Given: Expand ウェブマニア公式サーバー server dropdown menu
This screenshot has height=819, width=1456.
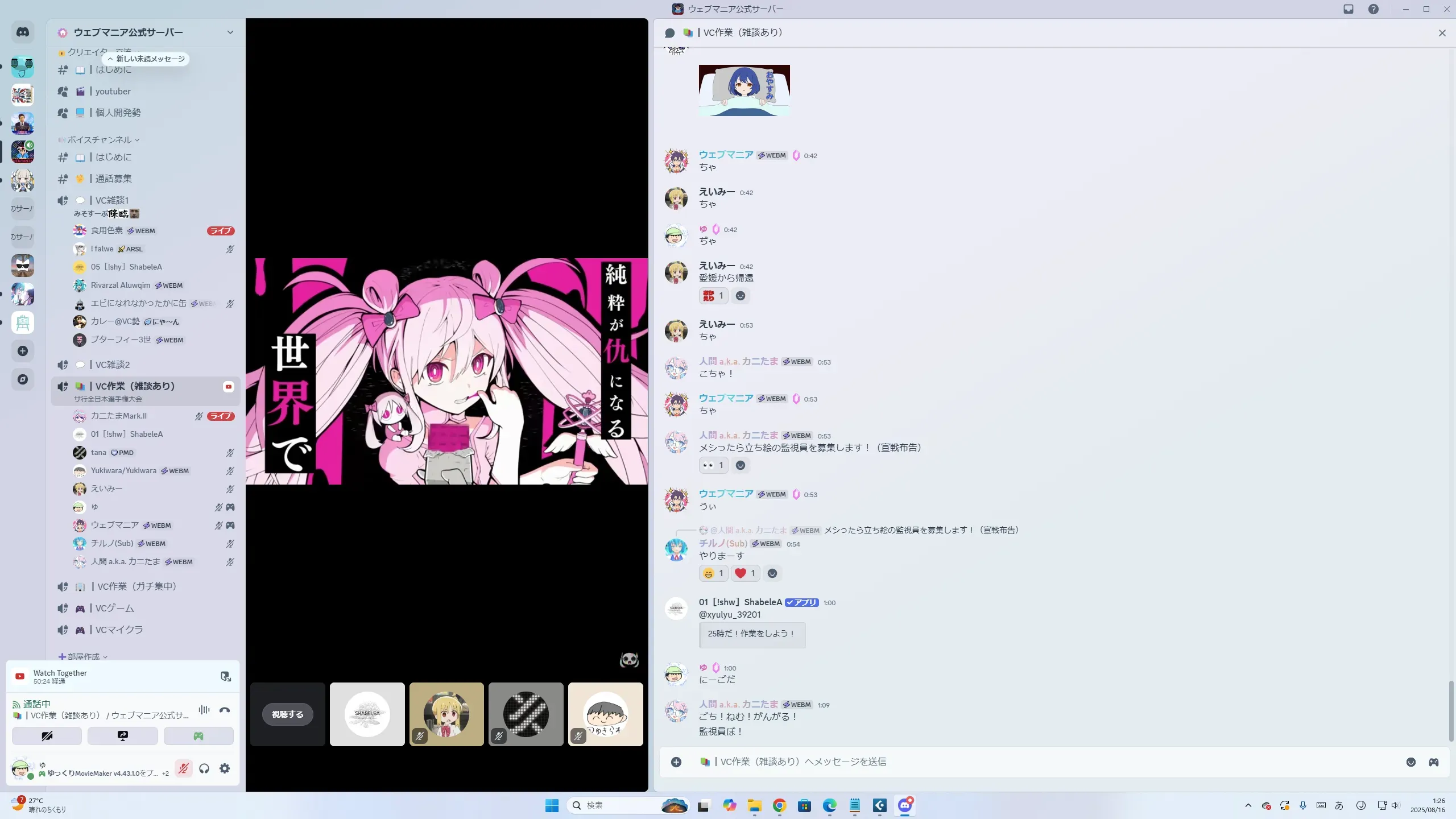Looking at the screenshot, I should tap(230, 32).
